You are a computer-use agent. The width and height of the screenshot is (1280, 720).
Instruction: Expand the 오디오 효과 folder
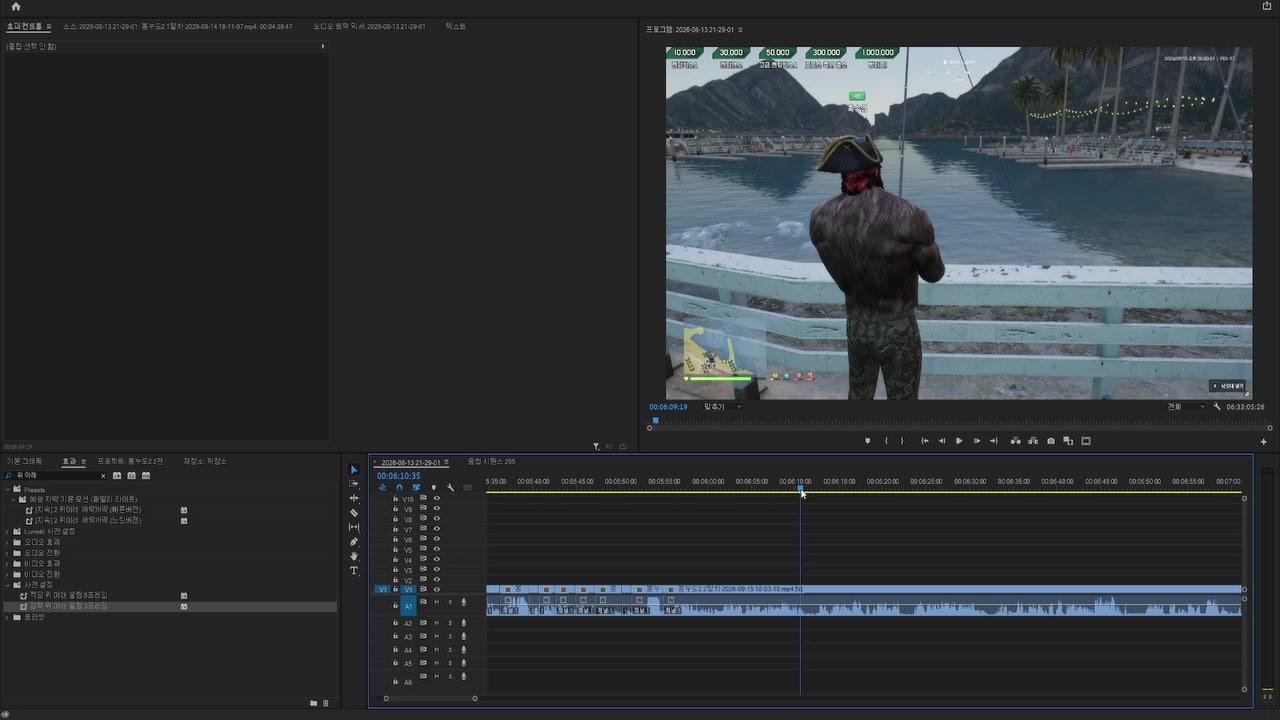pos(7,542)
